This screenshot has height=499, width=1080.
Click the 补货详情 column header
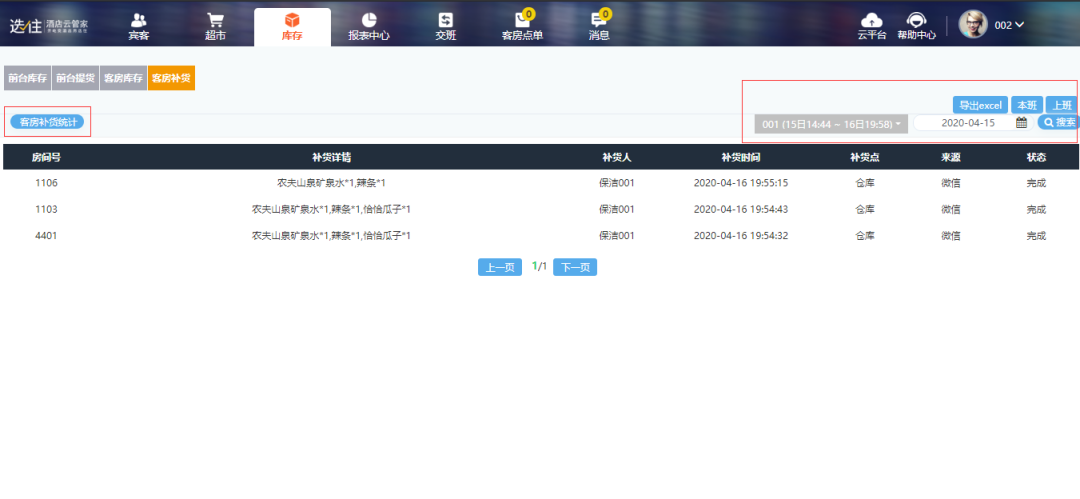point(331,157)
